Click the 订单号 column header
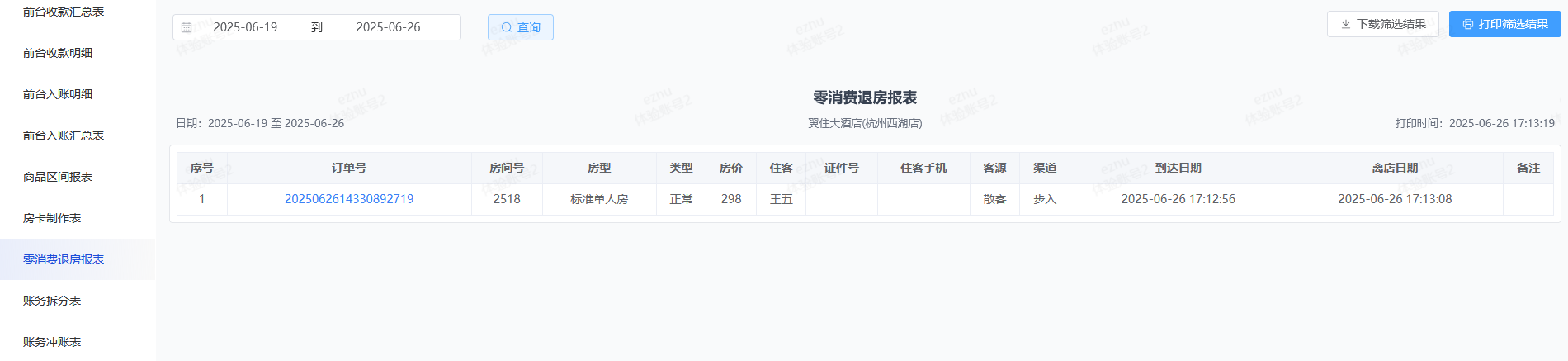 coord(349,168)
